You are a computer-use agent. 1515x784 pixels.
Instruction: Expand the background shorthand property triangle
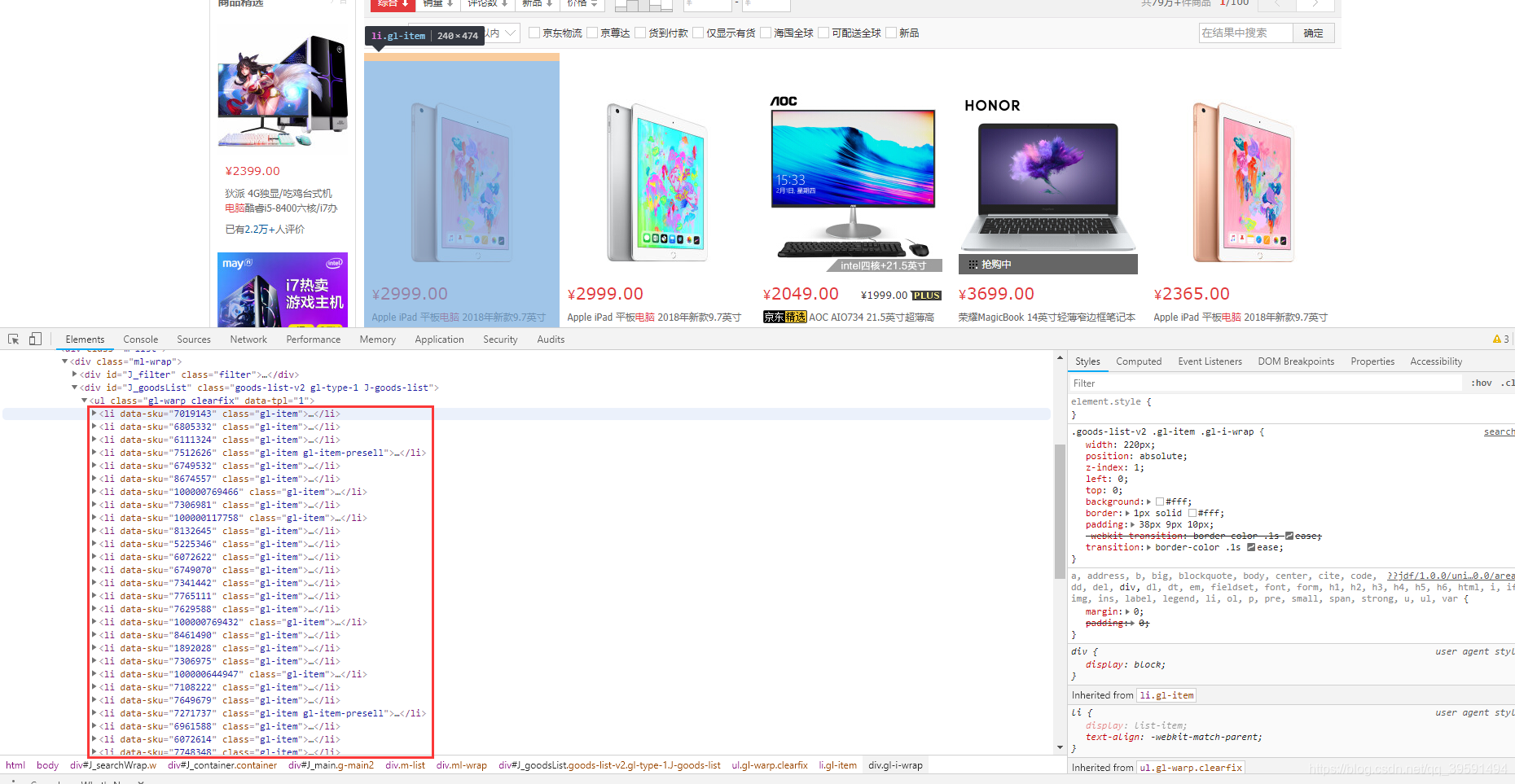1149,501
